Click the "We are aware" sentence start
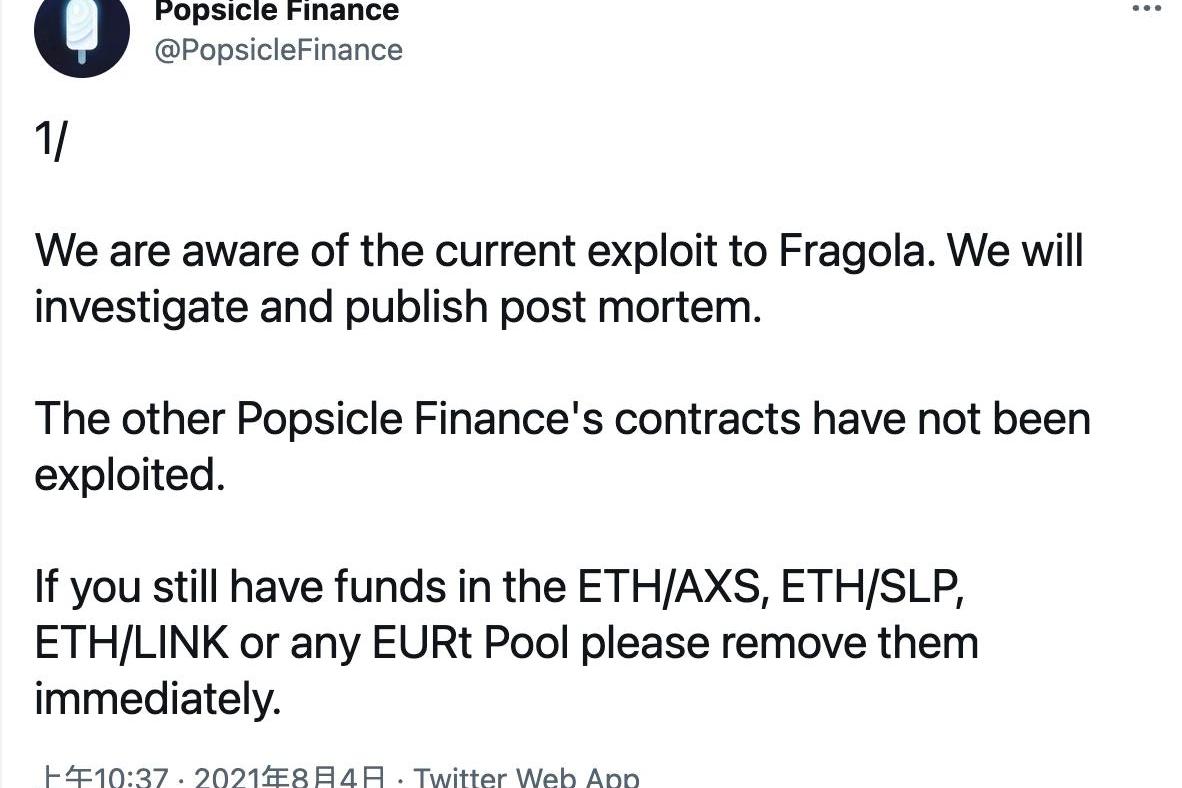Image resolution: width=1182 pixels, height=788 pixels. [x=167, y=250]
